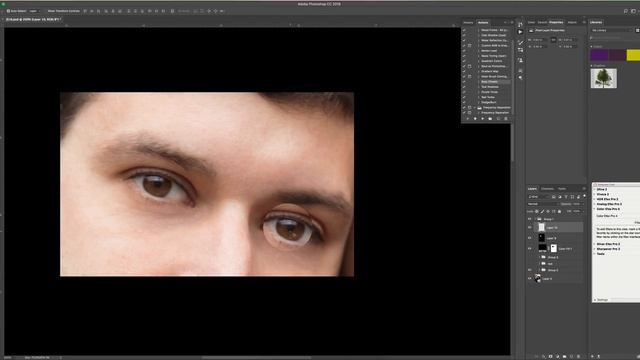This screenshot has height=360, width=640.
Task: Pick the yellow library color swatch
Action: pos(633,55)
